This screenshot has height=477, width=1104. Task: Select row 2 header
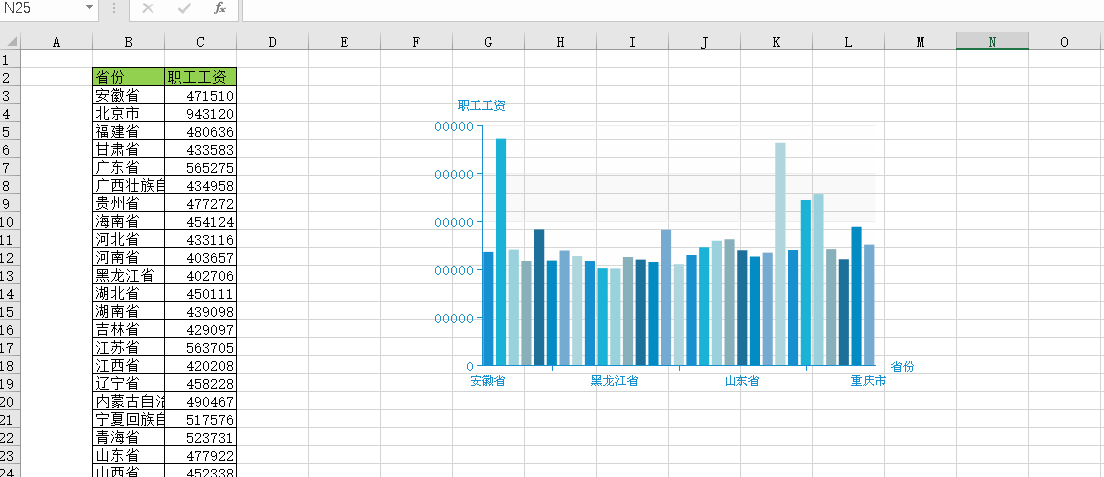[10, 77]
